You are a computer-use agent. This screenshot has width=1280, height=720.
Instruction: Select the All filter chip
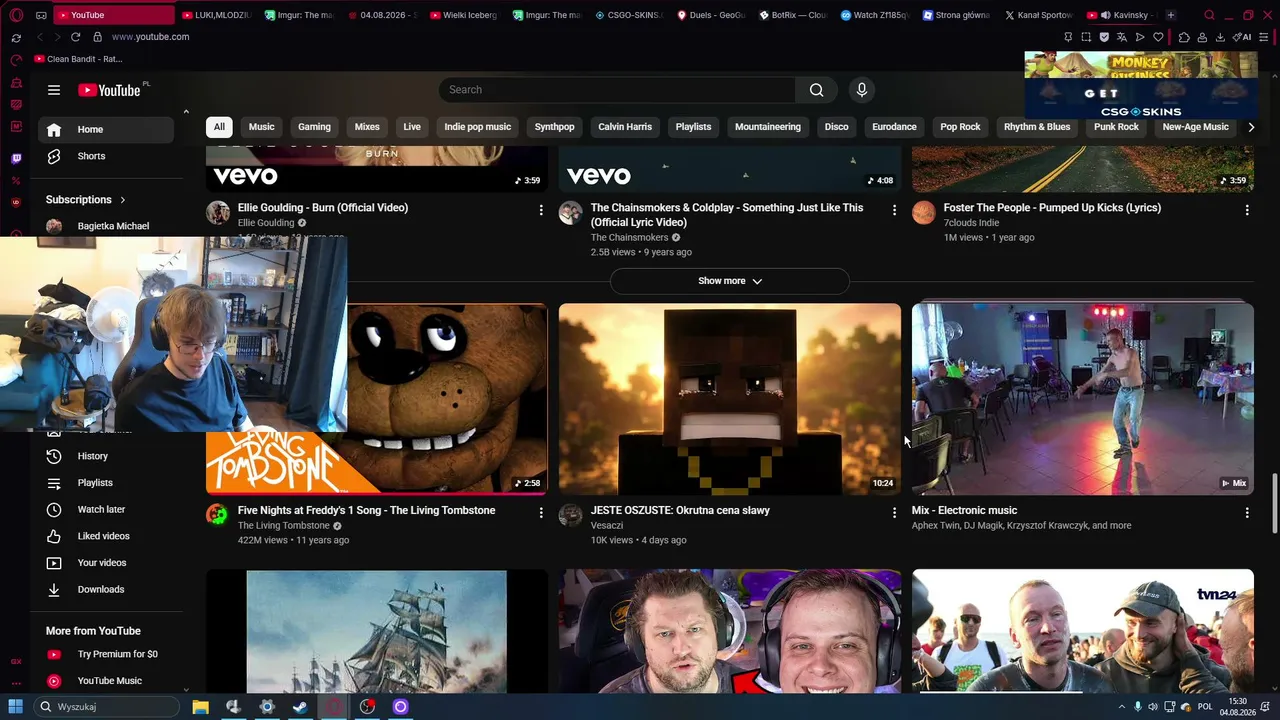pyautogui.click(x=219, y=127)
